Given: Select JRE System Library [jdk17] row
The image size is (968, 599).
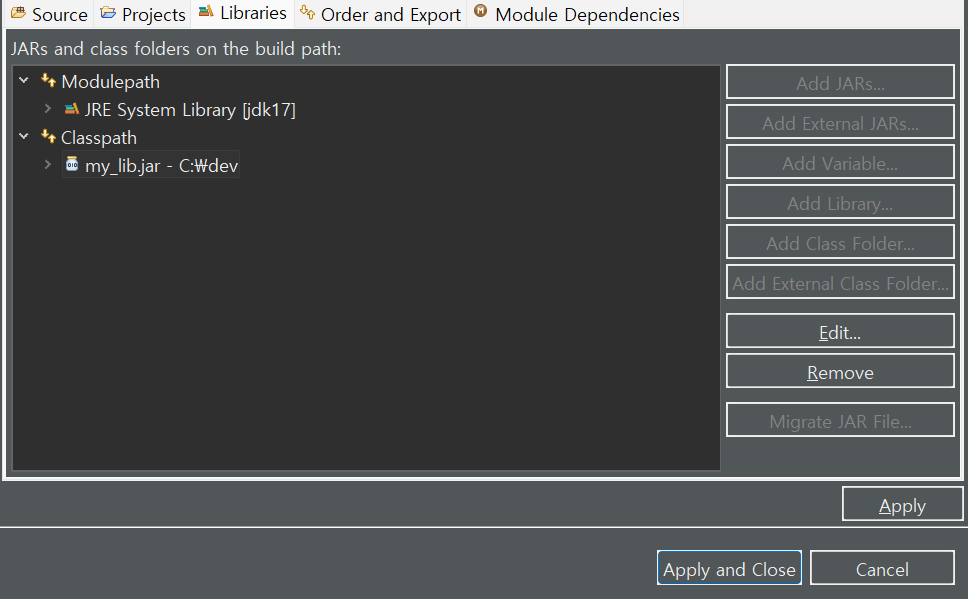Looking at the screenshot, I should click(x=190, y=110).
